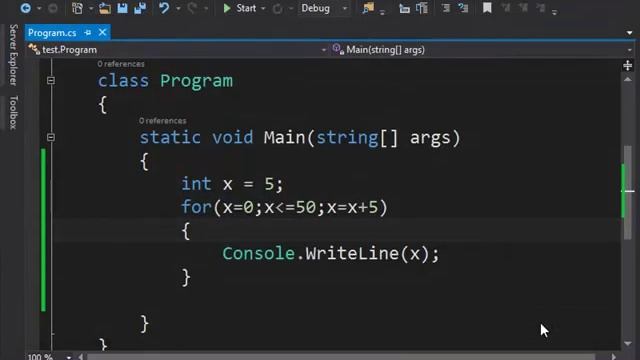
Task: Open the active documents list dropdown arrow
Action: click(x=629, y=33)
